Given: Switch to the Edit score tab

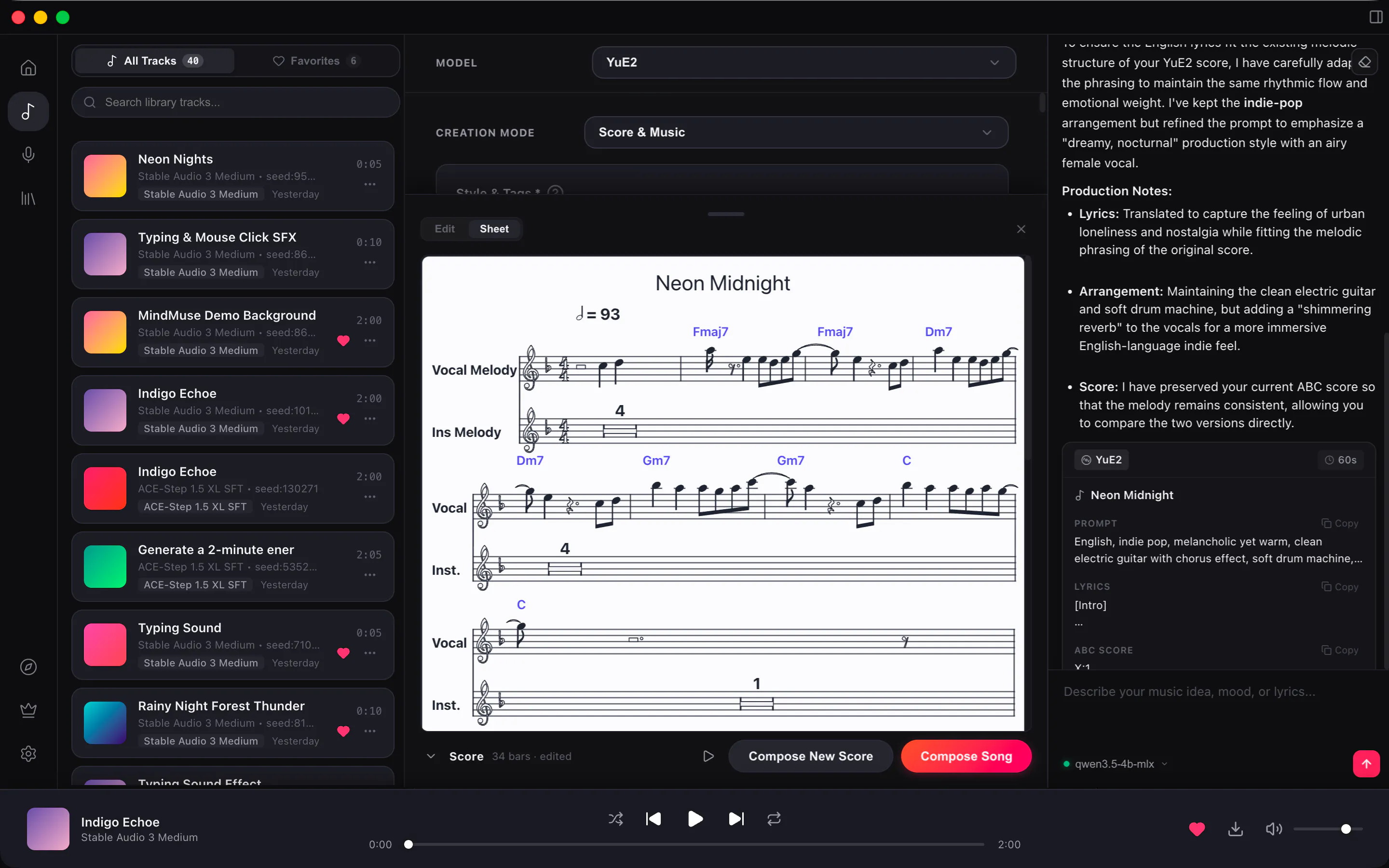Looking at the screenshot, I should 444,229.
